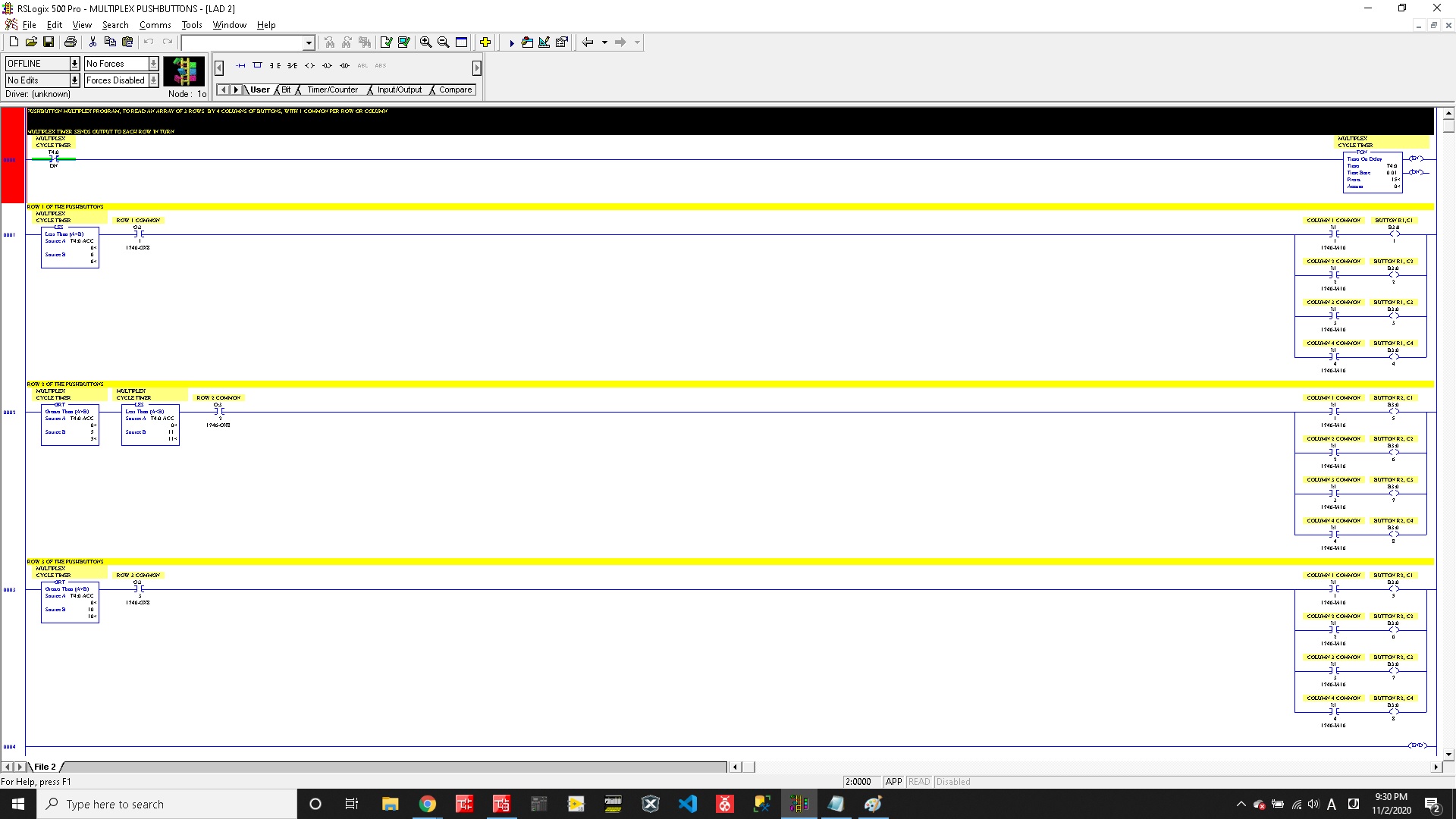
Task: Switch to the Input/Output tab
Action: point(400,90)
